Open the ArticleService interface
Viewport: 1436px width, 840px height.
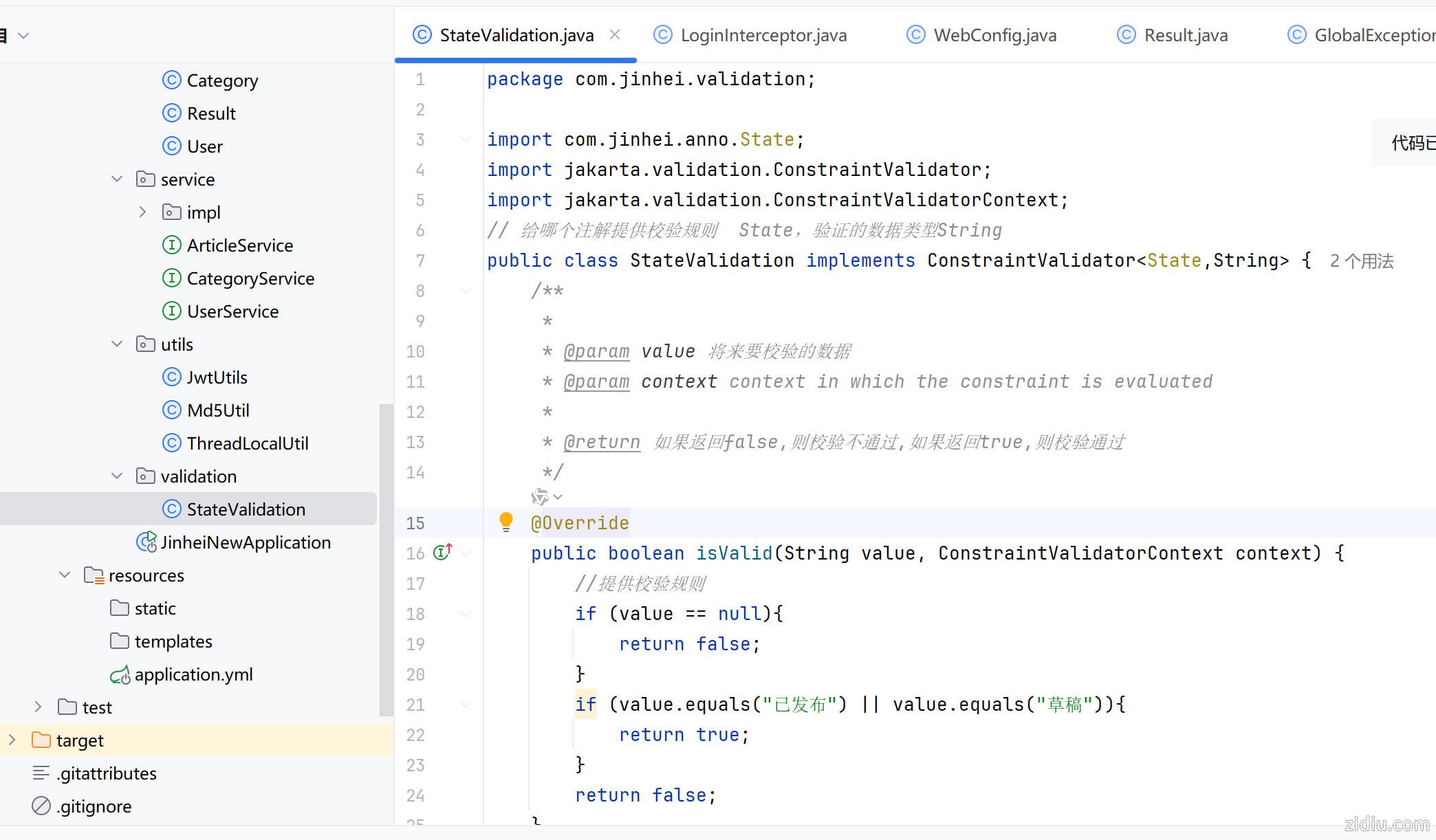[239, 245]
